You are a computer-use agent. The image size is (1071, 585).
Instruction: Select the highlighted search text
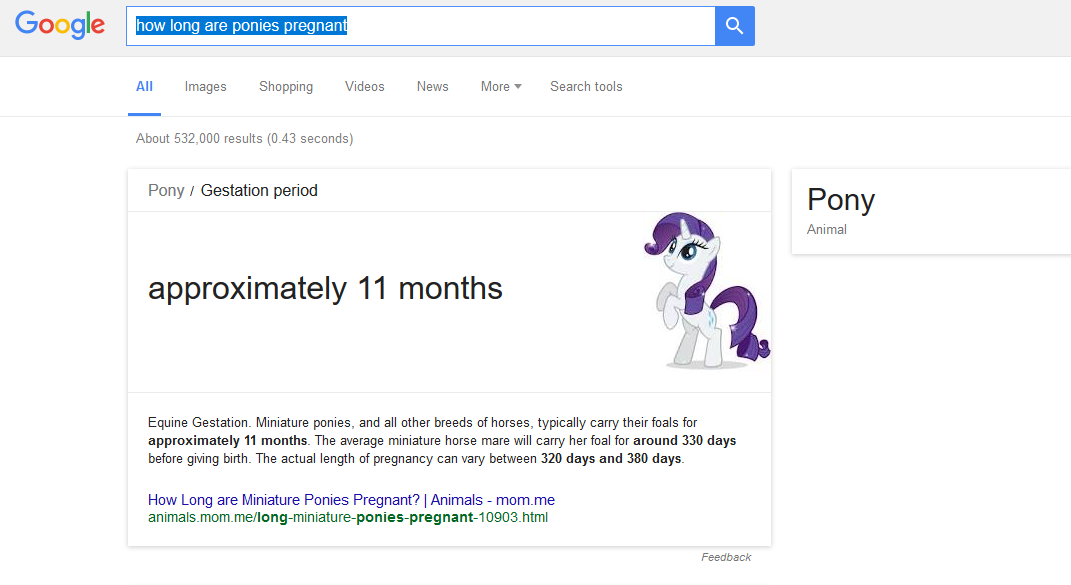point(238,25)
